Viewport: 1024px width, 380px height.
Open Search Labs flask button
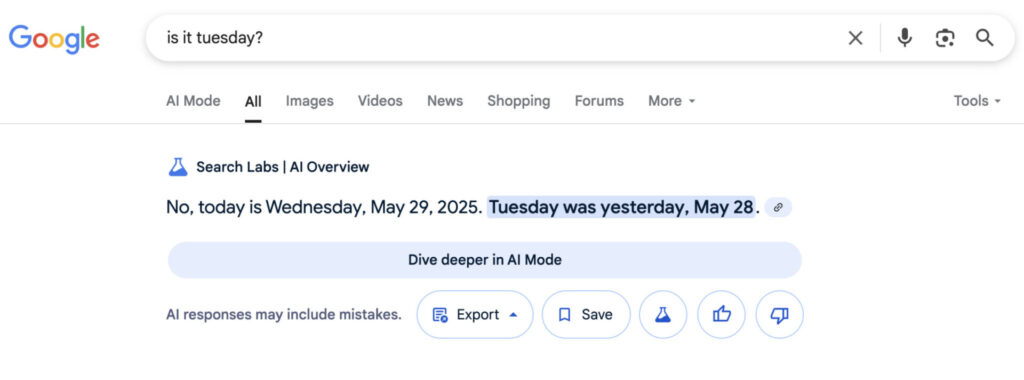(x=663, y=315)
